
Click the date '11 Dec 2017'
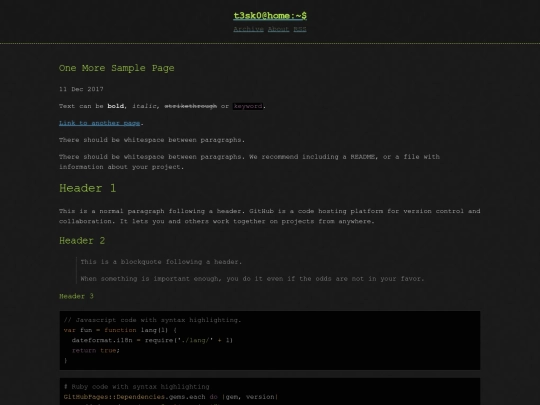tap(81, 89)
